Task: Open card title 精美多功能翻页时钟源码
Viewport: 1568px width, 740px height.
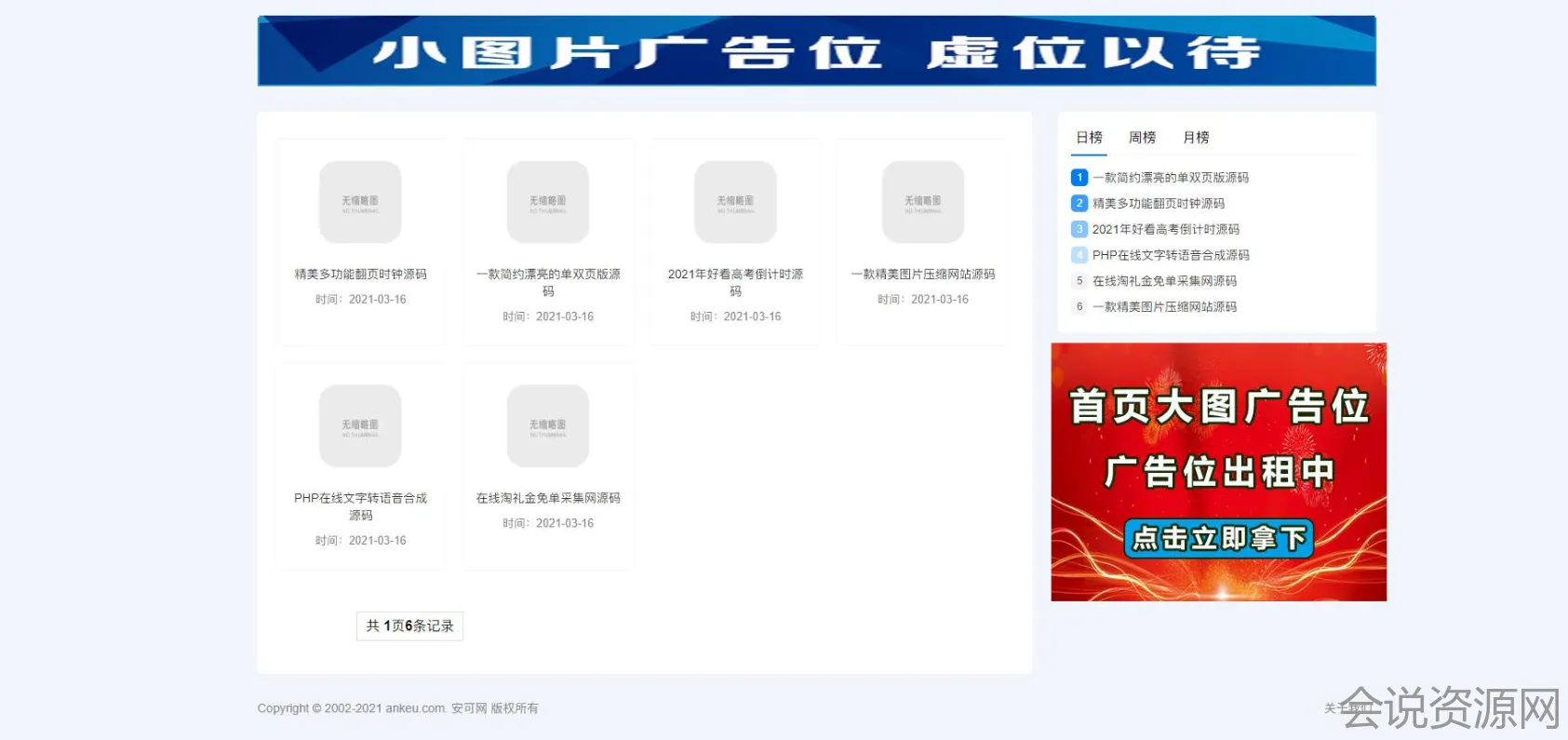Action: pos(360,275)
